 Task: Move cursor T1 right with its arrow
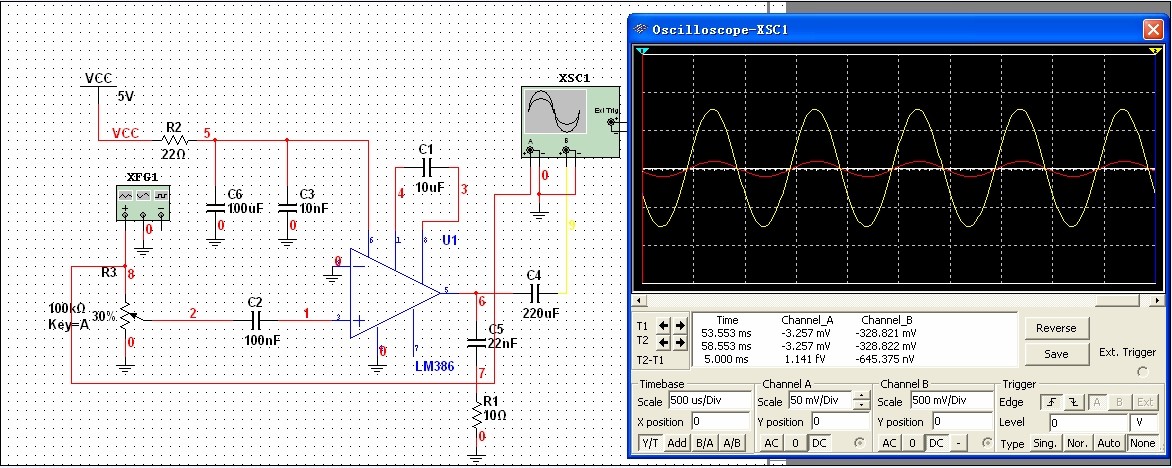679,326
